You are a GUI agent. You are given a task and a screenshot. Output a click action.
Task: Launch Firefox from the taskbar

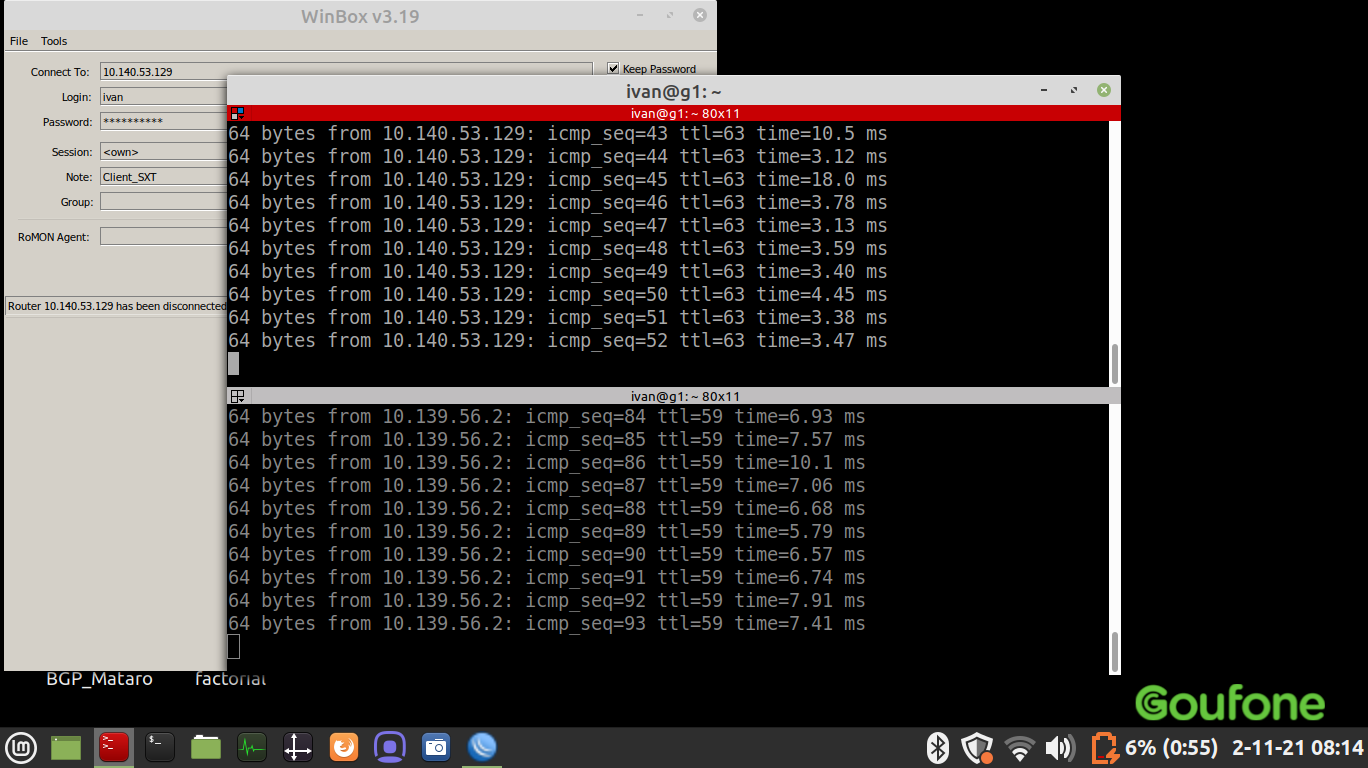point(343,747)
